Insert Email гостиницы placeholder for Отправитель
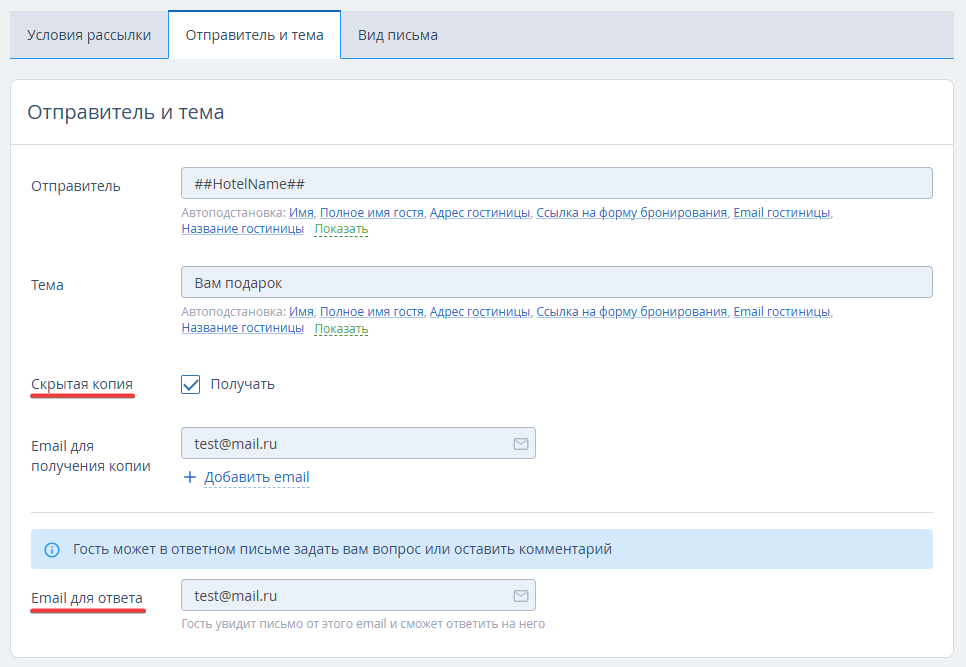Screen dimensions: 966x667 tap(782, 213)
